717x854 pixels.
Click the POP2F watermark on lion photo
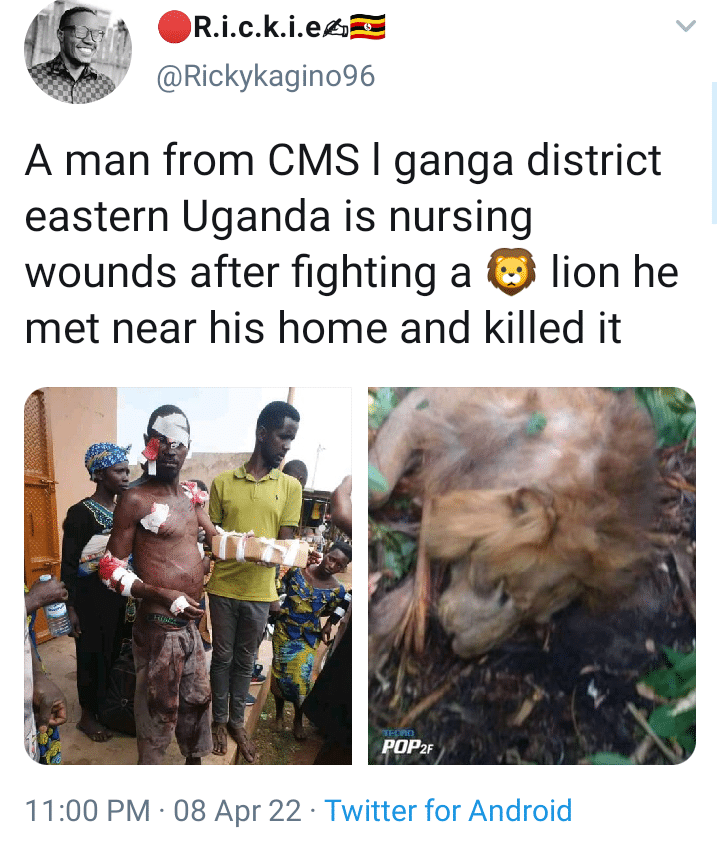point(407,746)
